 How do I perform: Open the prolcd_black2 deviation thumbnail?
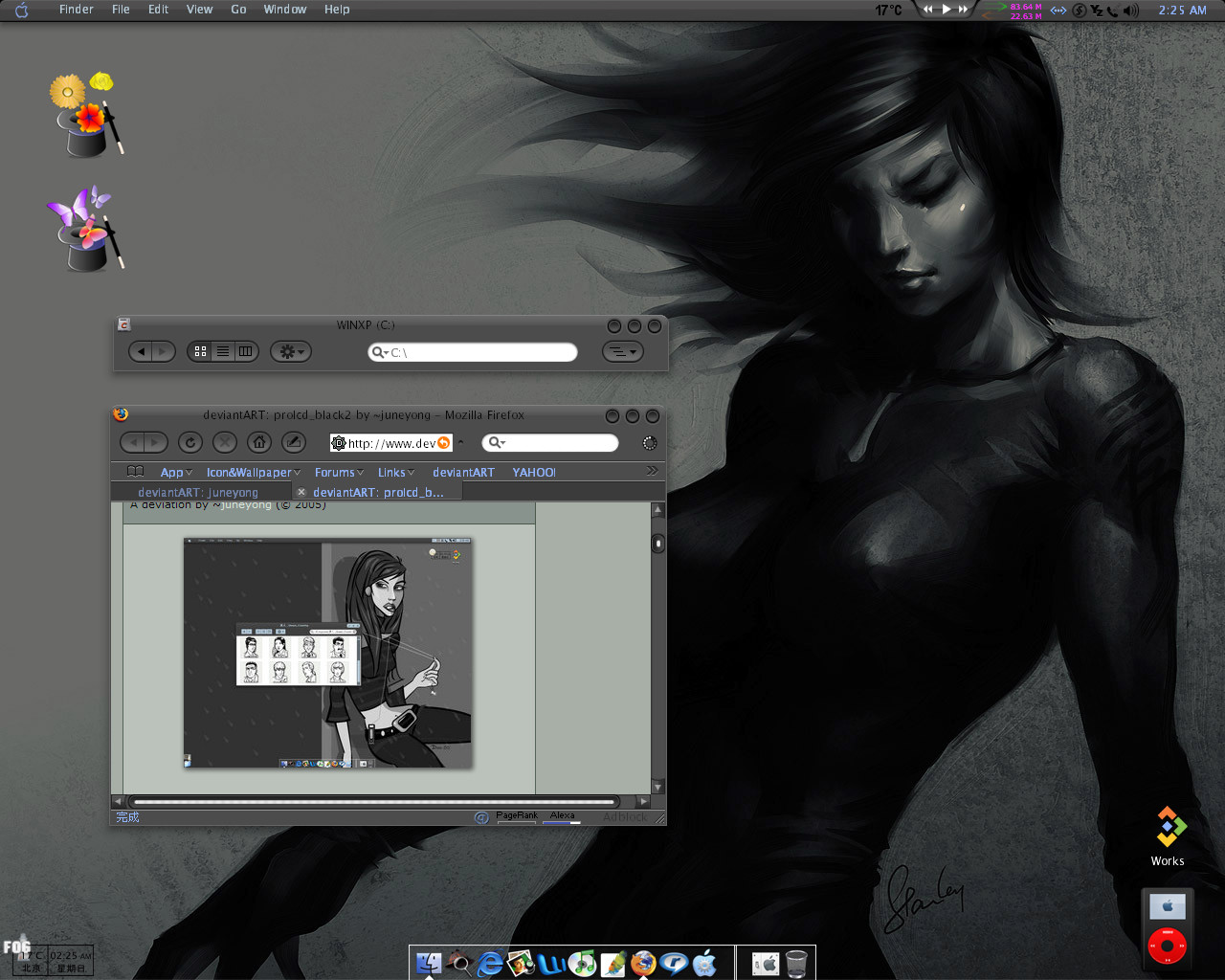(x=327, y=653)
